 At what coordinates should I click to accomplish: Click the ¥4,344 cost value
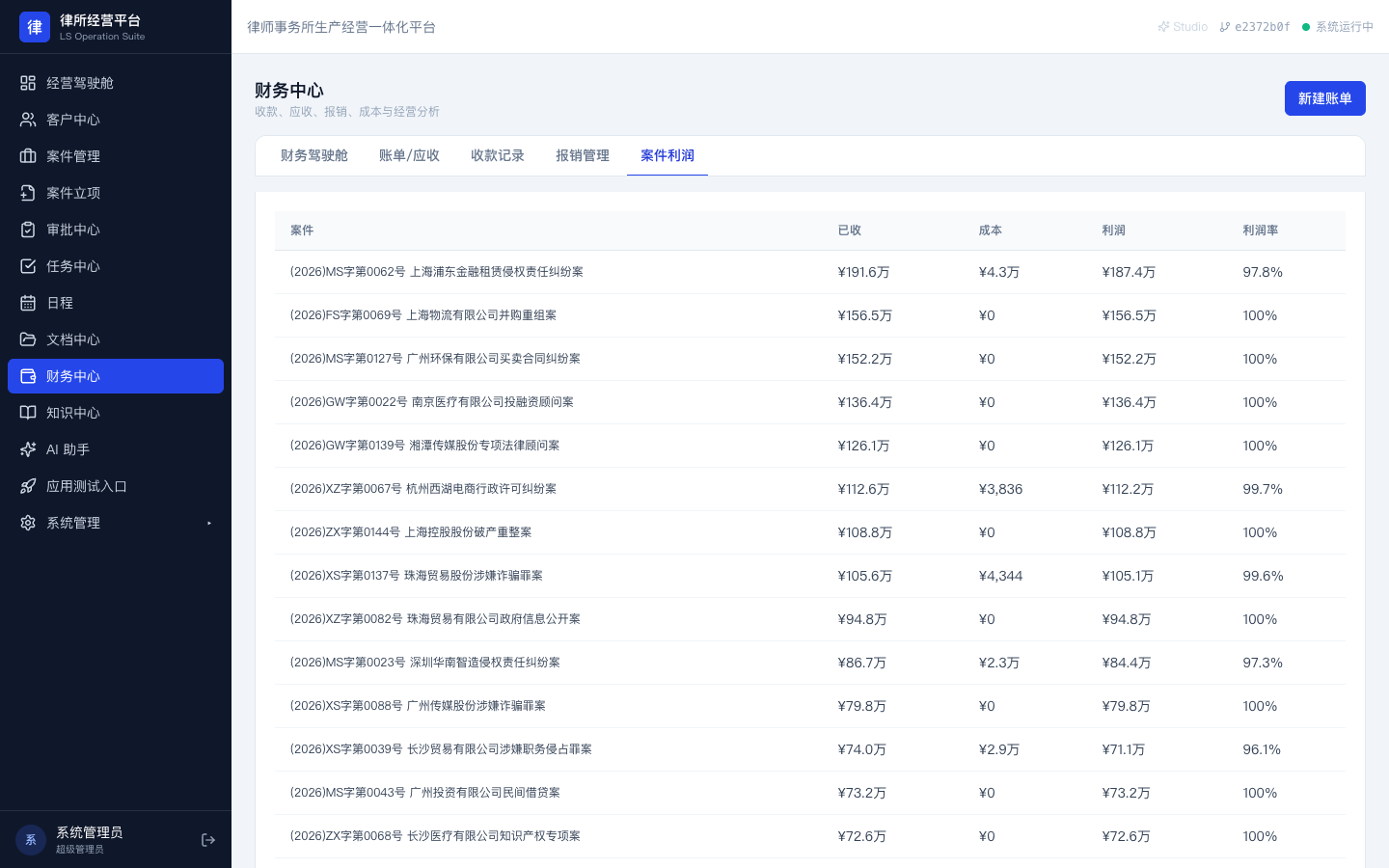coord(1001,576)
